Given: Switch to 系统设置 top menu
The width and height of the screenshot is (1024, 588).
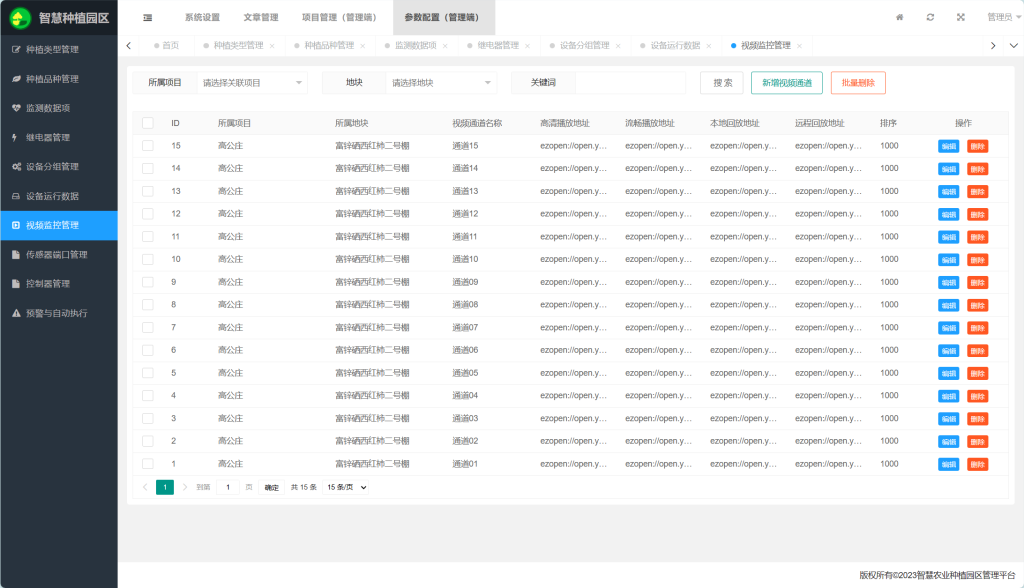Looking at the screenshot, I should (202, 17).
